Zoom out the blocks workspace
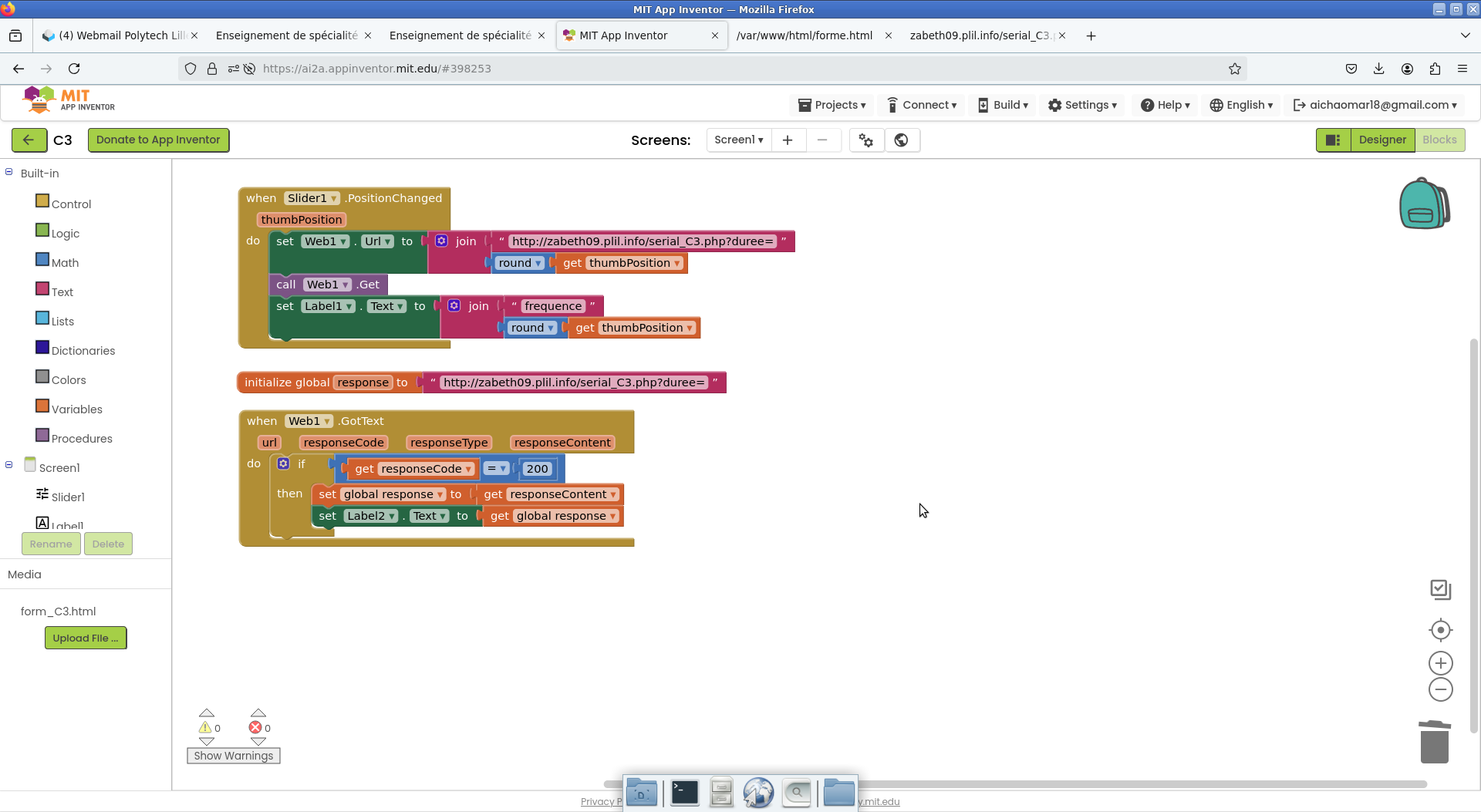Viewport: 1481px width, 812px height. point(1440,689)
